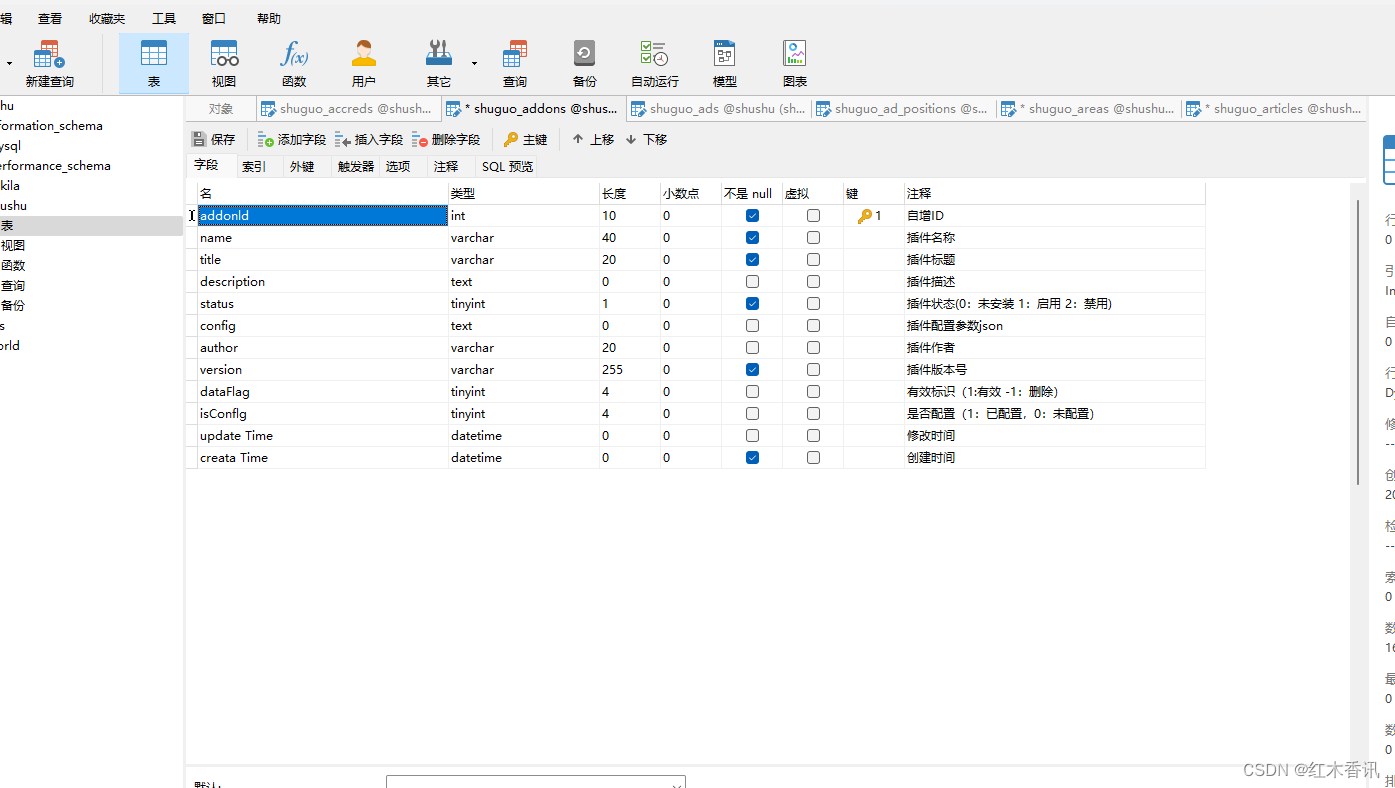Select 视图 in the left sidebar tree
The height and width of the screenshot is (788, 1395).
(x=13, y=246)
